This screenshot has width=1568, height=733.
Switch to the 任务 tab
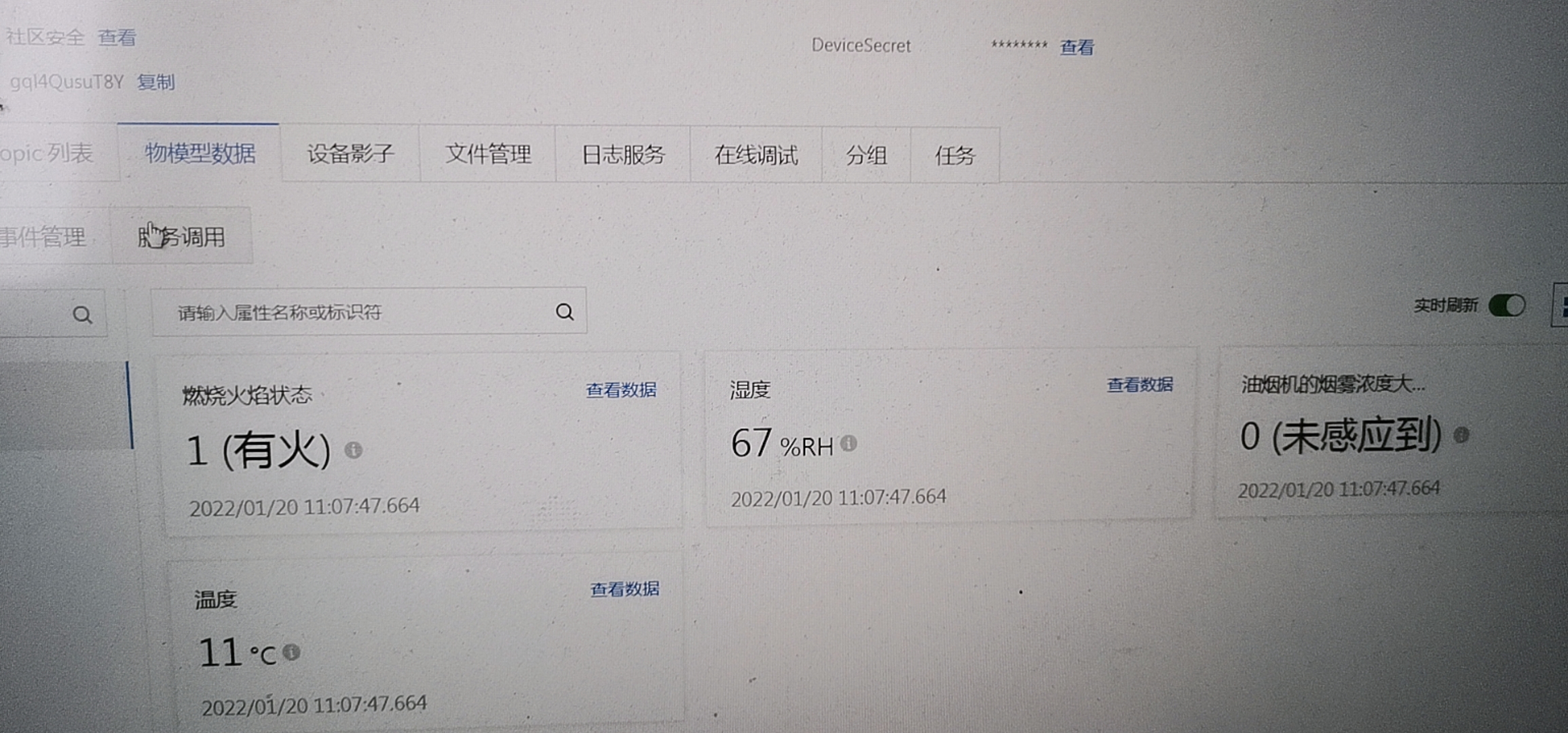point(954,157)
